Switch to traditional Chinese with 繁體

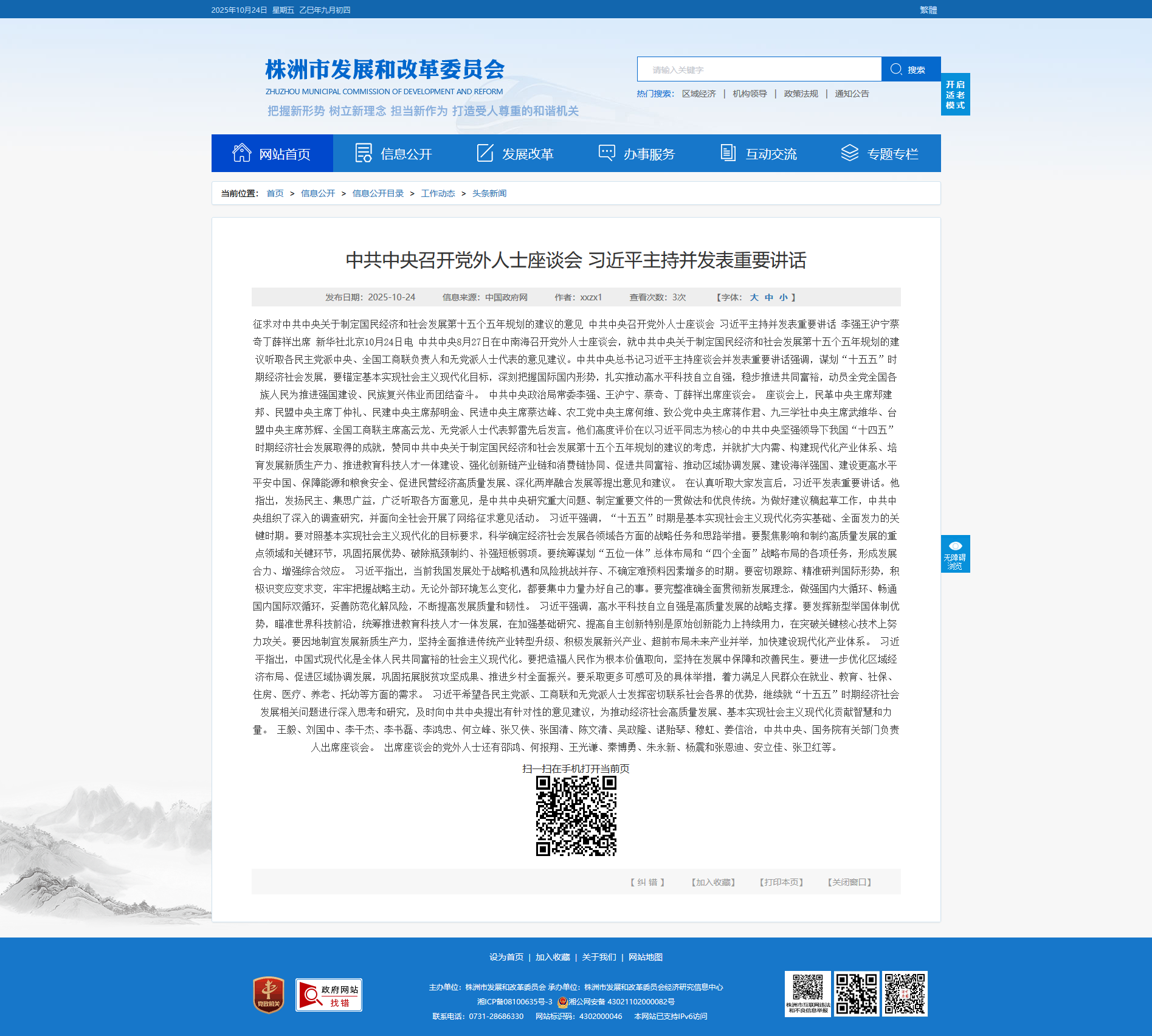coord(928,10)
